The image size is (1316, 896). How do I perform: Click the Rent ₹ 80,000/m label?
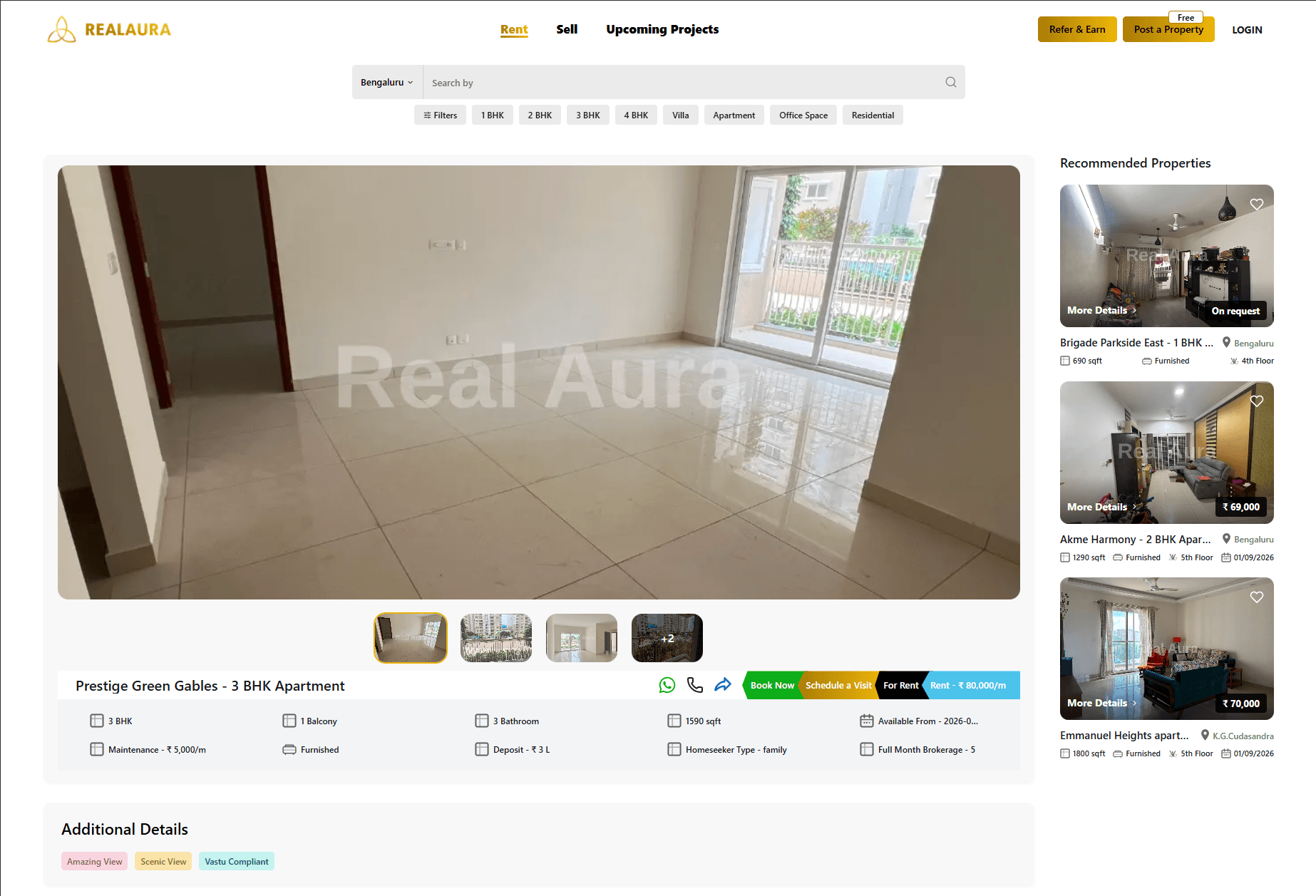[972, 685]
